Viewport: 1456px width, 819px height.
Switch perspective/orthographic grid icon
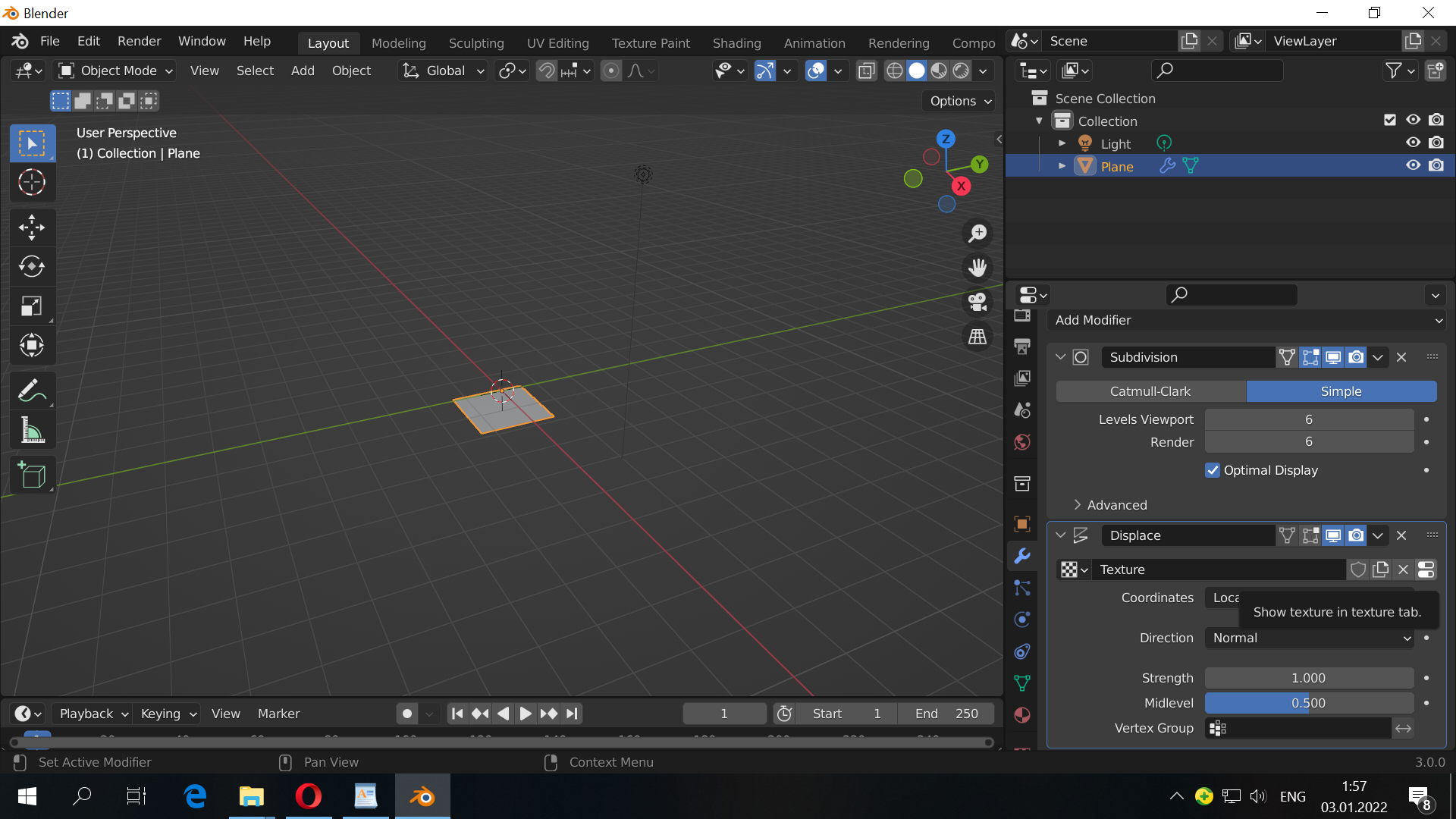(x=977, y=336)
